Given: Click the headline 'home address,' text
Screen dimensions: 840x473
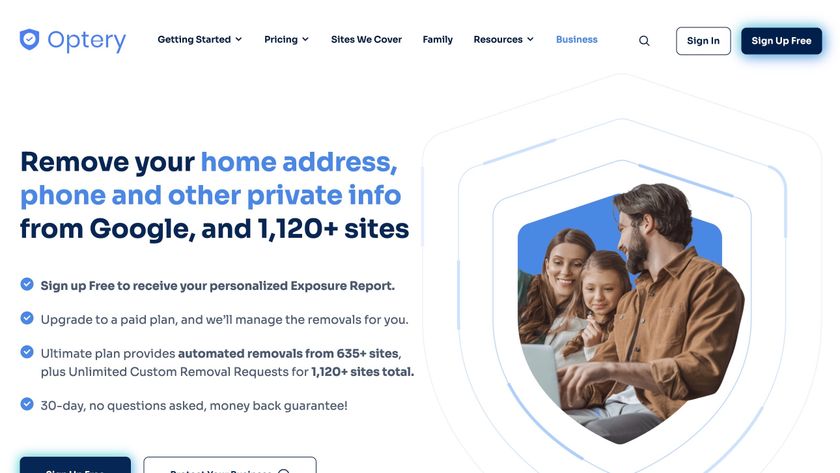Looking at the screenshot, I should [299, 162].
